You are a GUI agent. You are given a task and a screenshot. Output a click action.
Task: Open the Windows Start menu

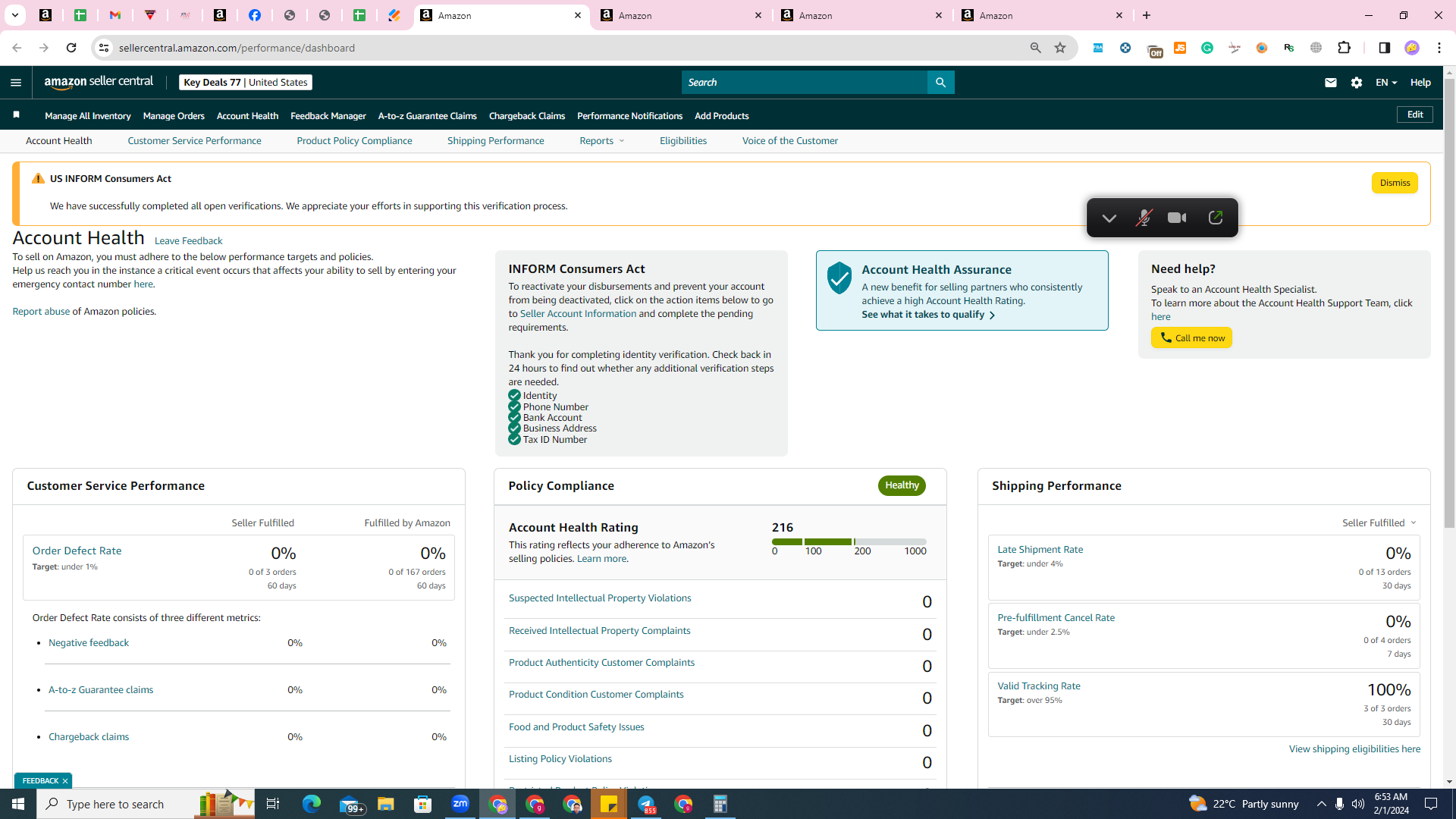click(x=18, y=804)
